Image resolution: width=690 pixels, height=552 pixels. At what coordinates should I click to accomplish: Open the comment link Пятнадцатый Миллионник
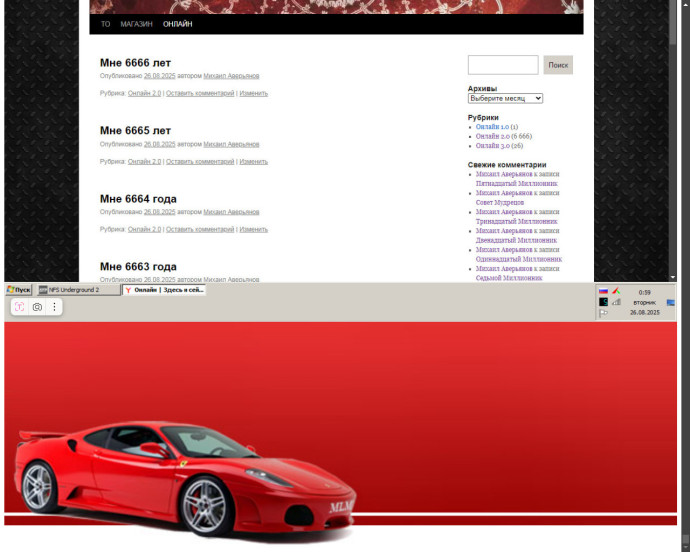point(517,184)
